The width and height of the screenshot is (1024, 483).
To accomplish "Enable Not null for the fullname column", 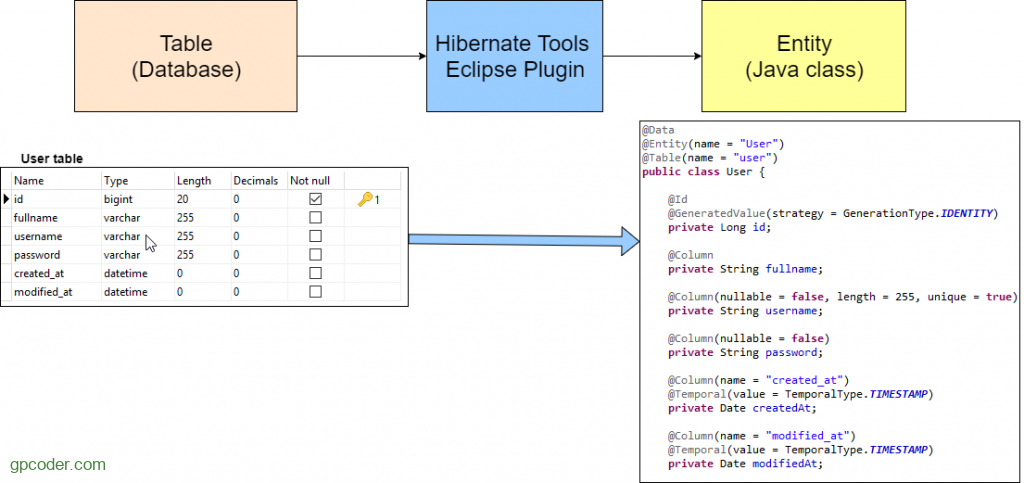I will coord(315,218).
